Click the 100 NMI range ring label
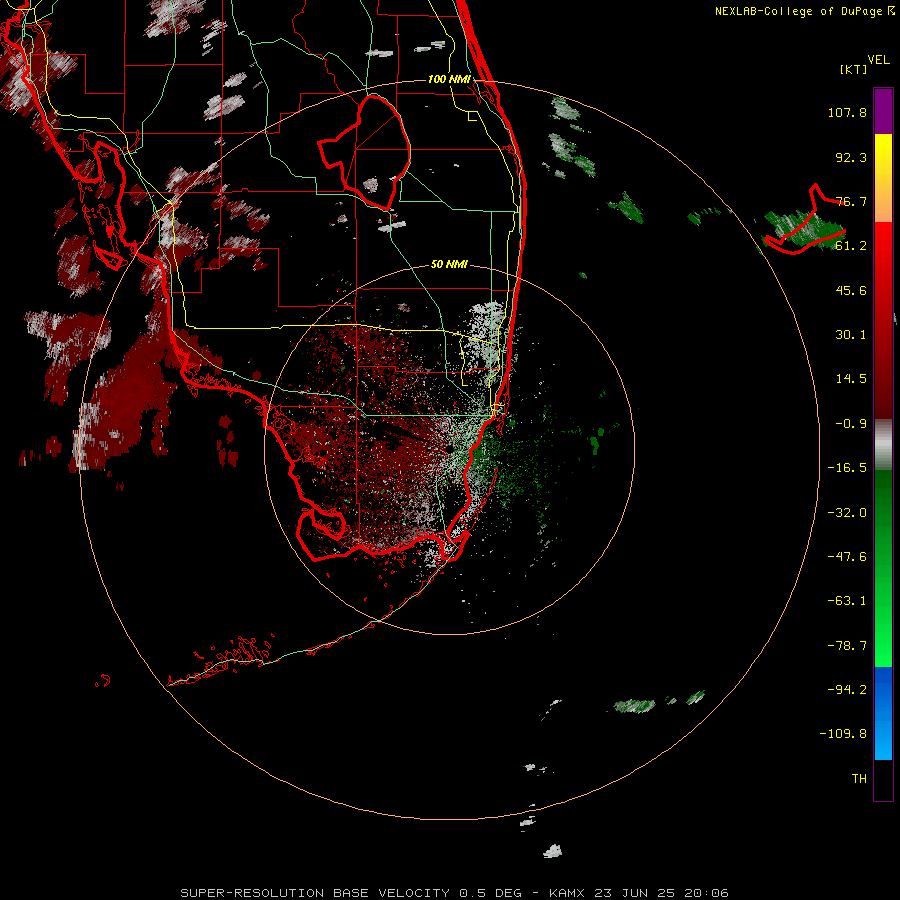Screen dimensions: 900x900 [x=449, y=79]
